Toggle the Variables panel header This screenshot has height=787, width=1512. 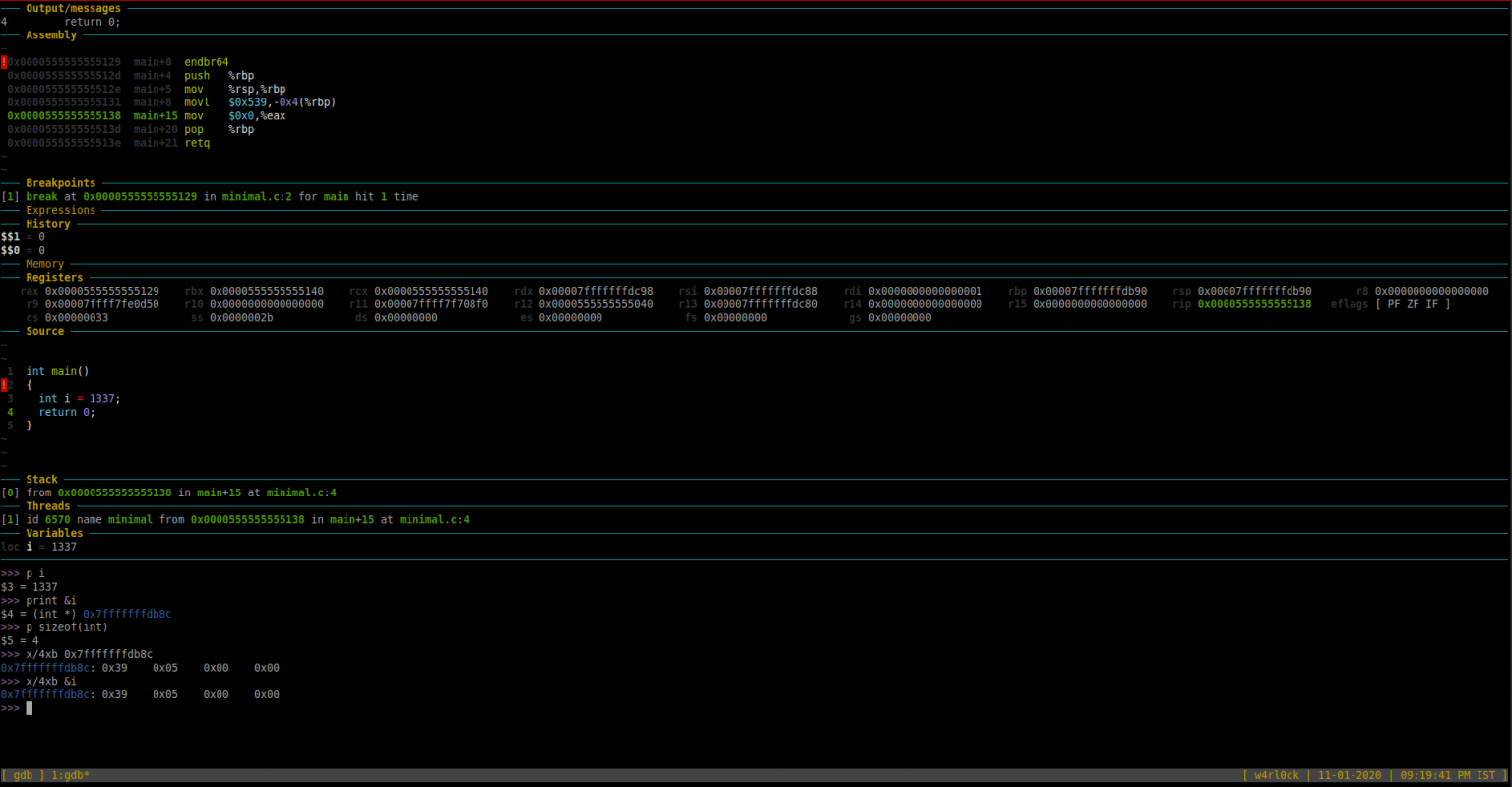pos(55,532)
